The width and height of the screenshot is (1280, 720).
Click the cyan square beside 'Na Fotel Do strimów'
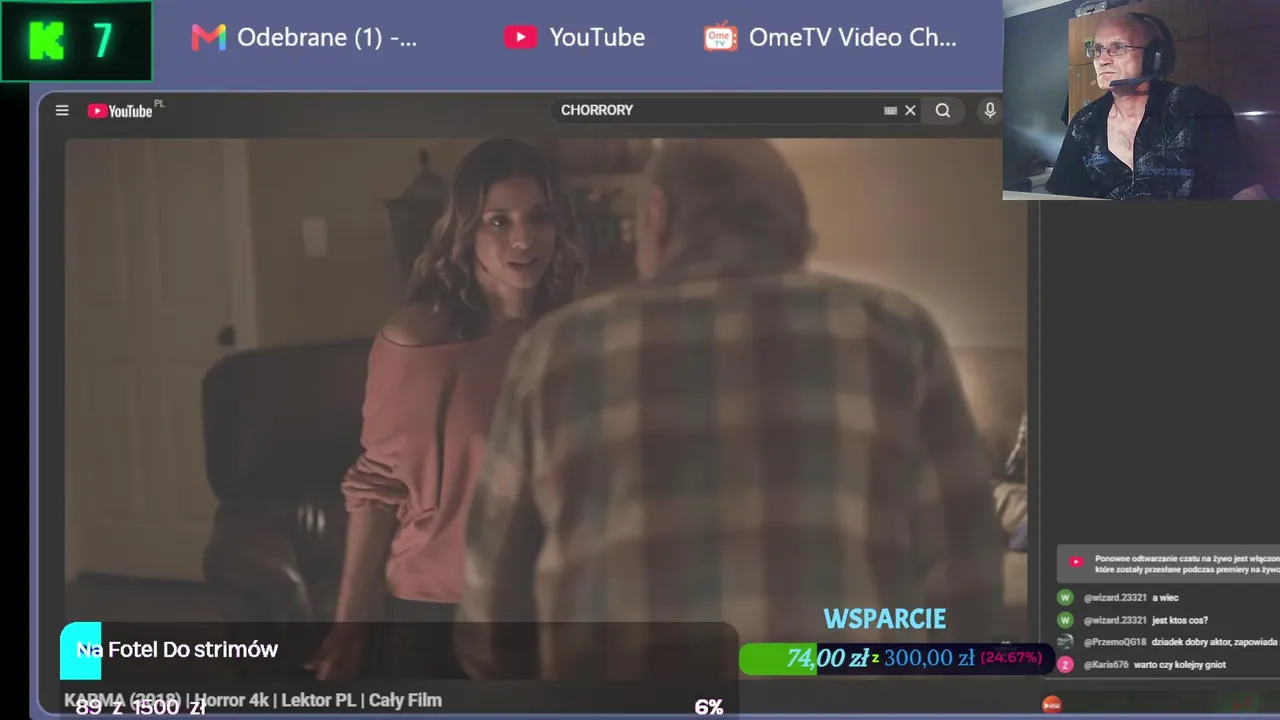(80, 650)
